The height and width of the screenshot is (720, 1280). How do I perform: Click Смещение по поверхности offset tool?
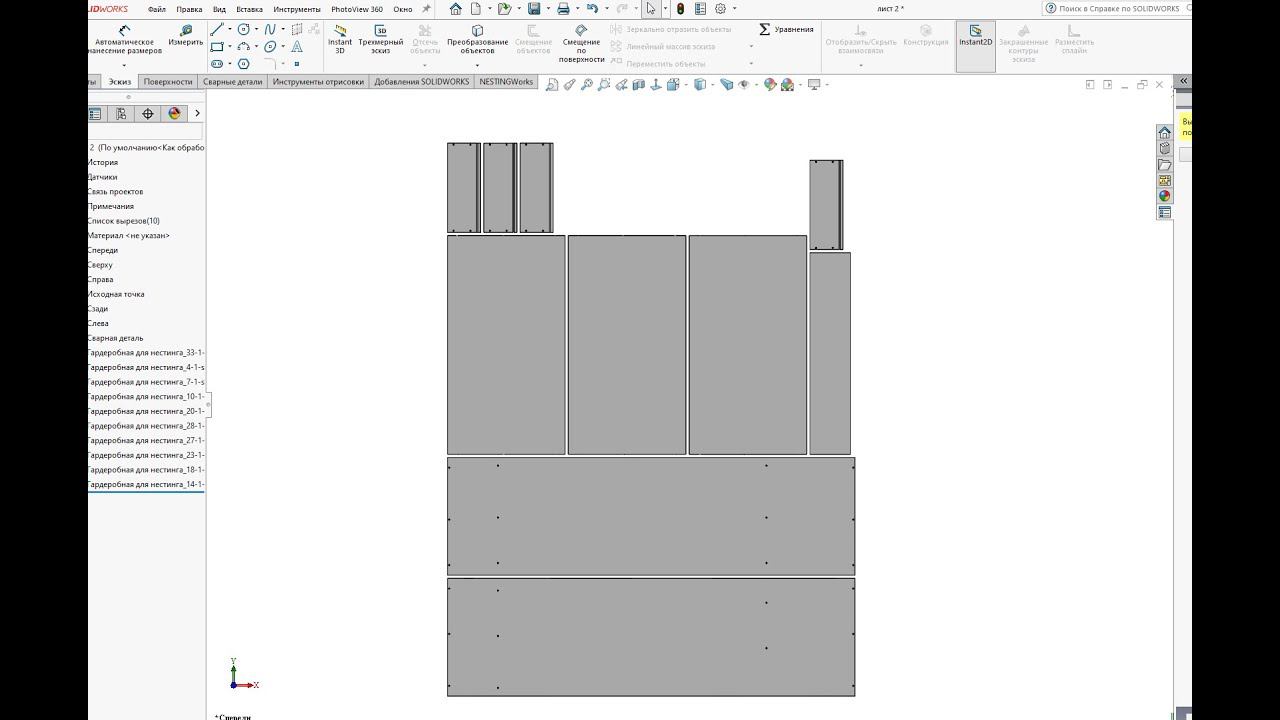coord(581,44)
